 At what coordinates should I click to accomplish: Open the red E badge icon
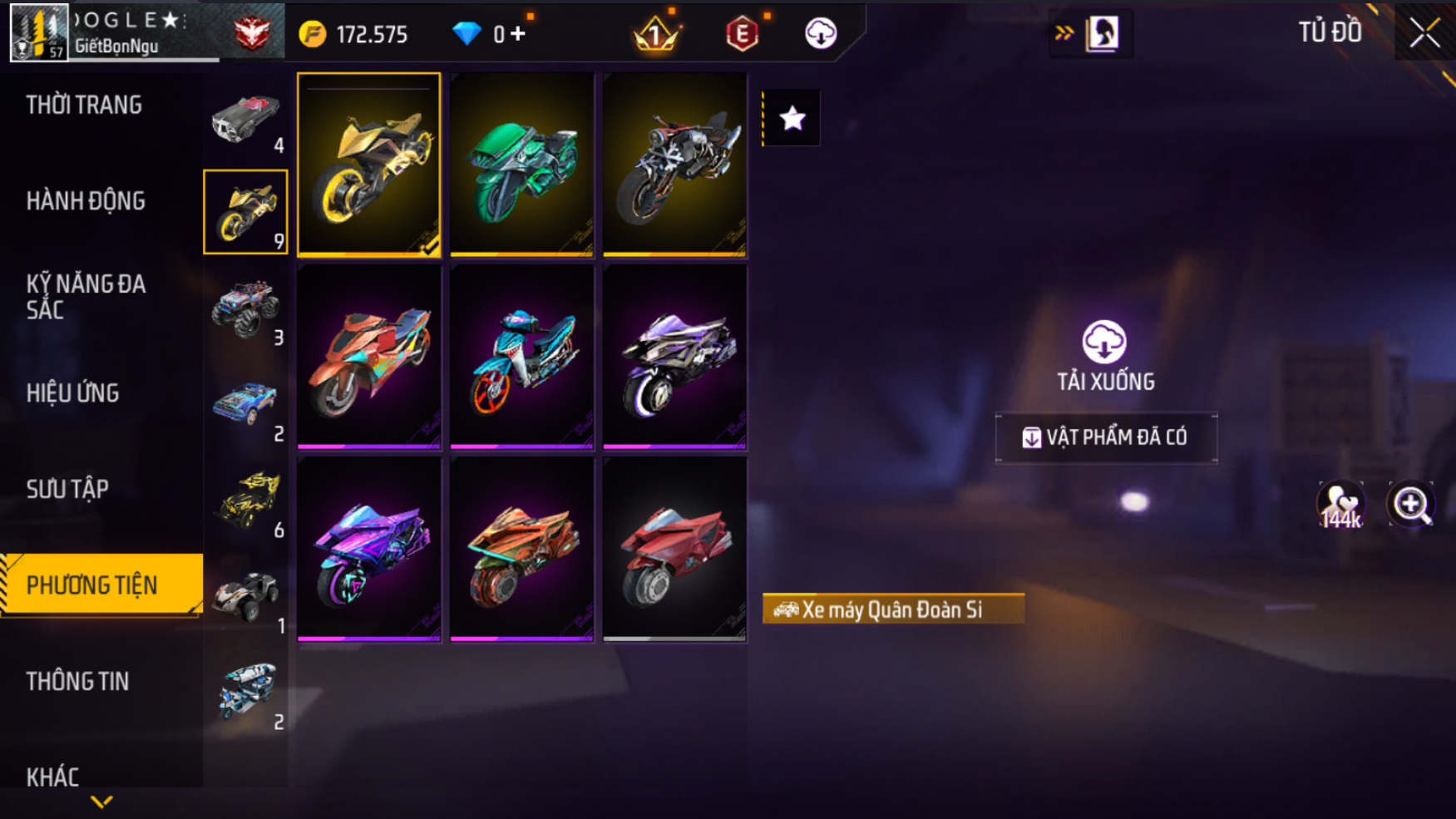(x=742, y=34)
